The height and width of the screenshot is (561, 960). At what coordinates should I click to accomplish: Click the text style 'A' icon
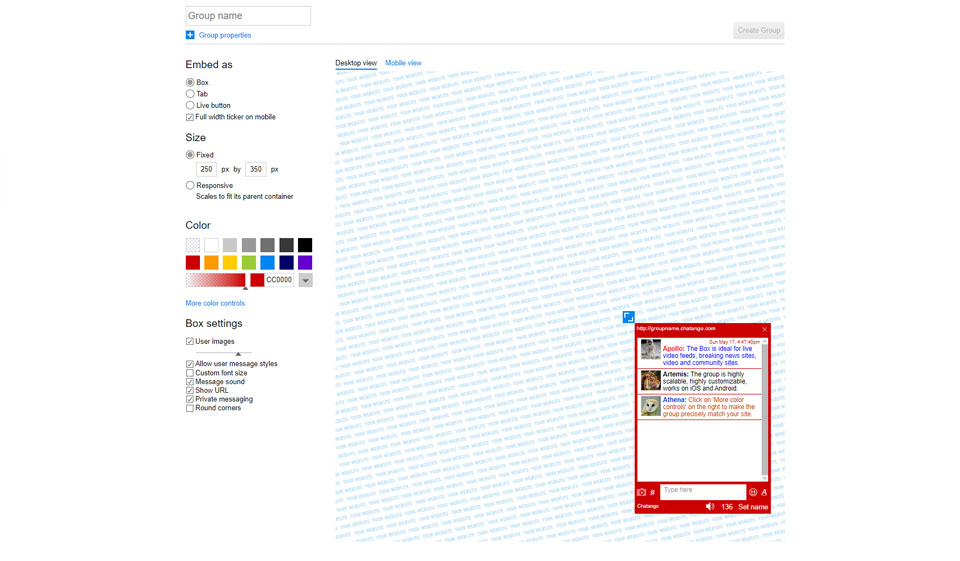click(764, 492)
